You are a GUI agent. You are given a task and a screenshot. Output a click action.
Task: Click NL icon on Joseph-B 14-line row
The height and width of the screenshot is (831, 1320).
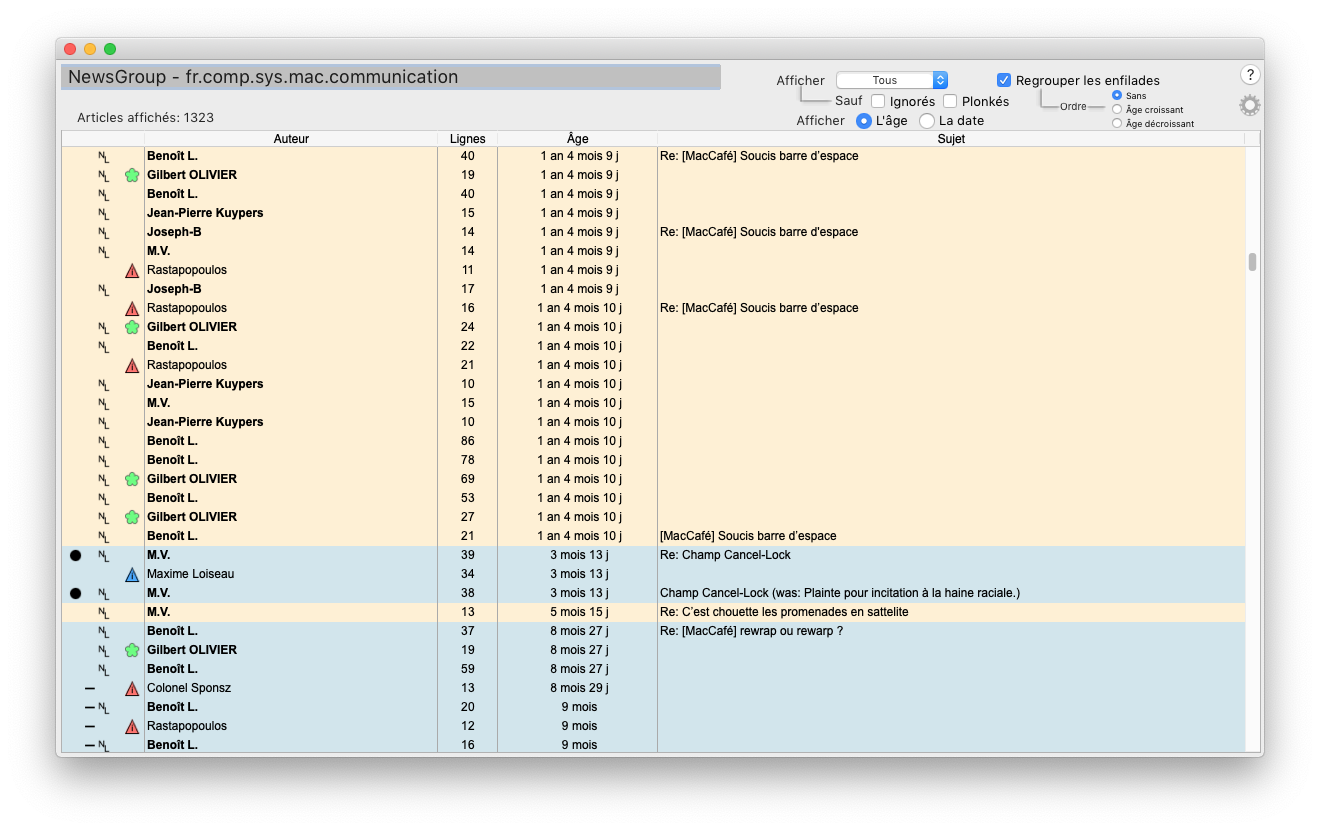click(103, 232)
